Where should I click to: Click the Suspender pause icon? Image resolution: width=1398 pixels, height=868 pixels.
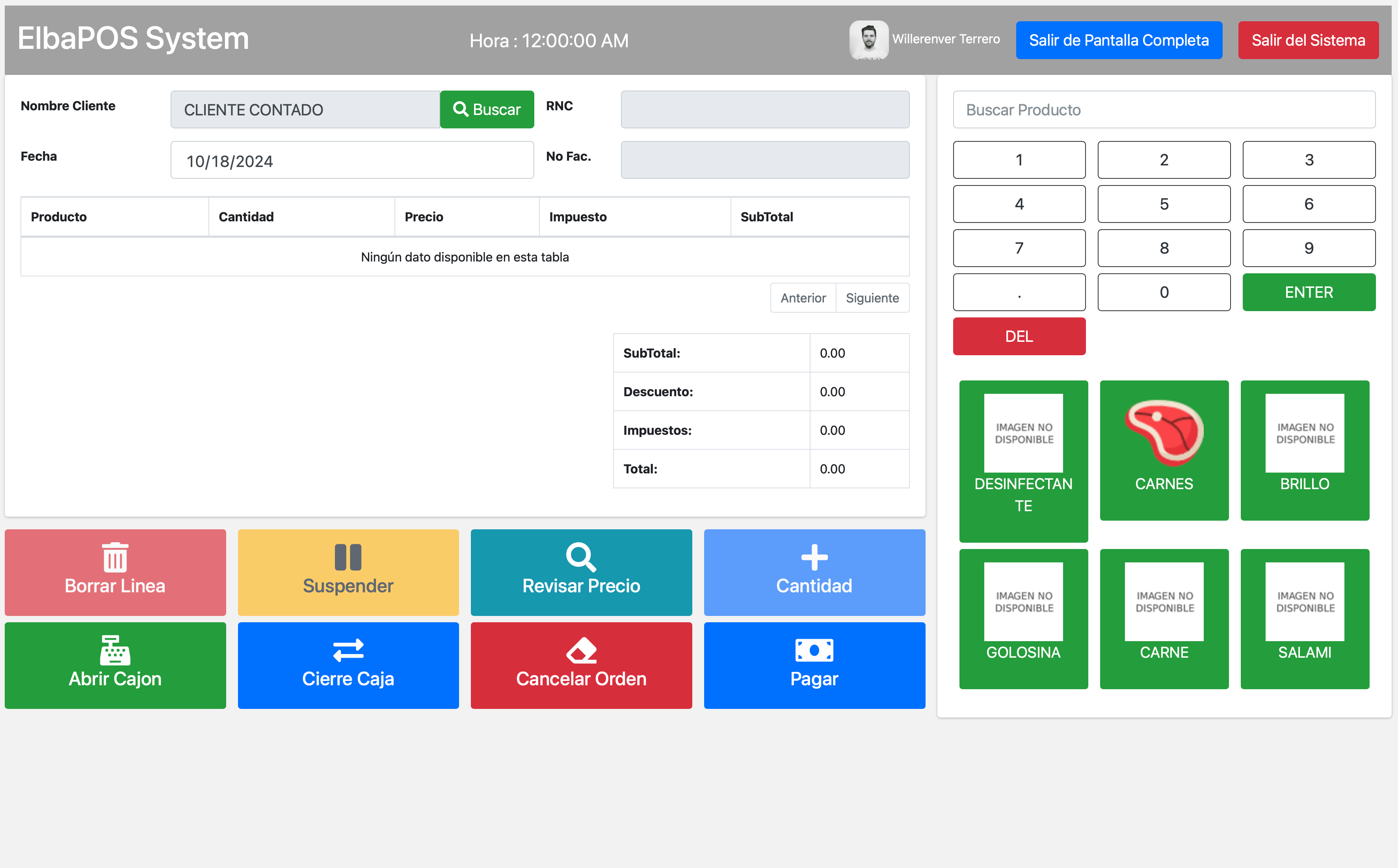(348, 556)
